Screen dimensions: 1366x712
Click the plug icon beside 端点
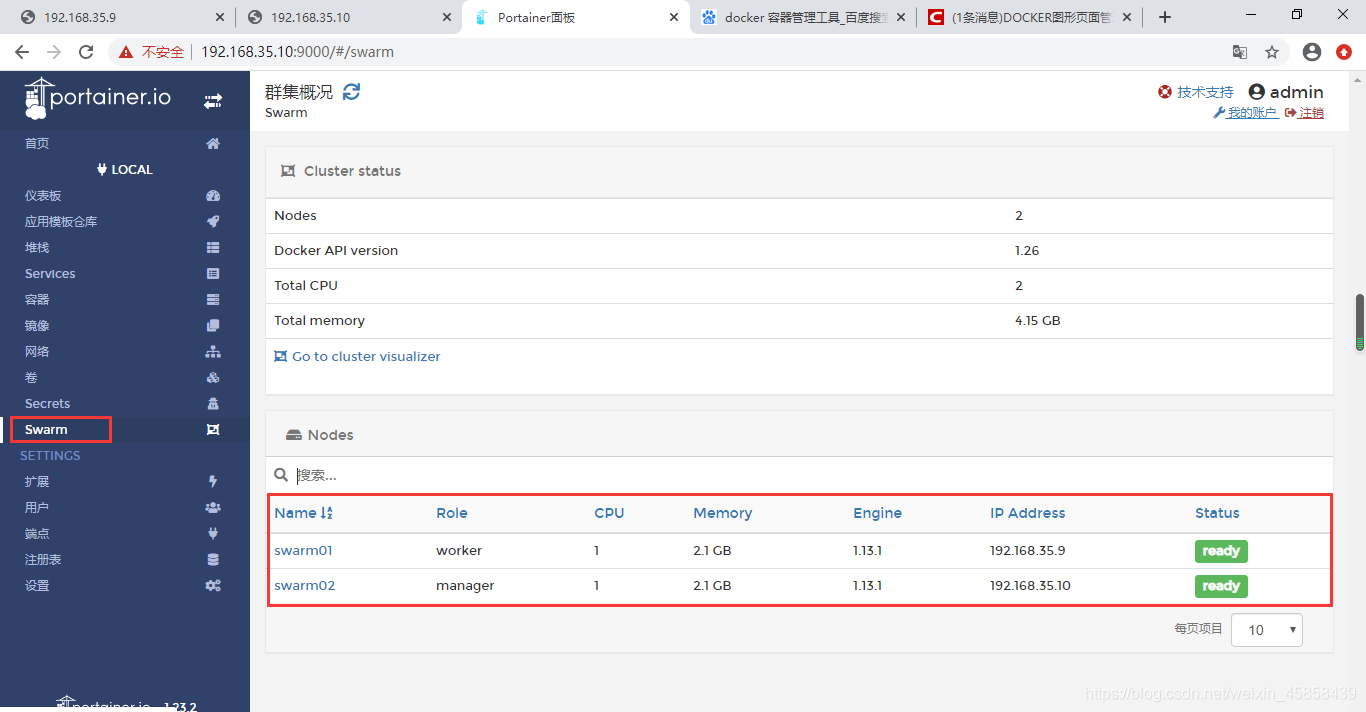[x=213, y=534]
